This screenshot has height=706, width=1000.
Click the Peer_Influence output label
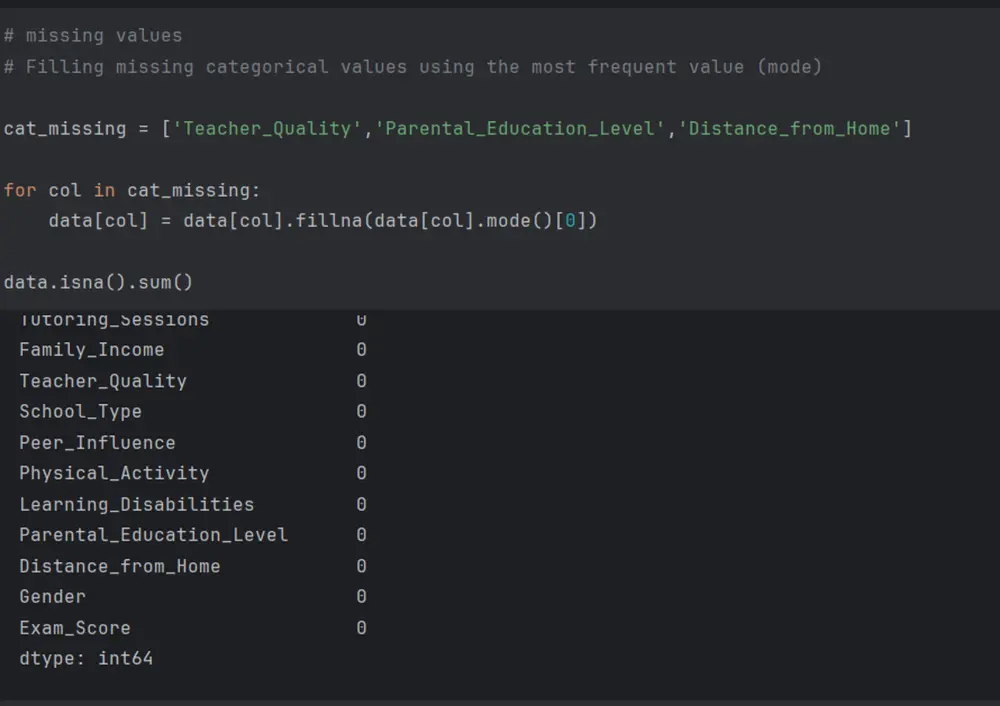pyautogui.click(x=97, y=443)
